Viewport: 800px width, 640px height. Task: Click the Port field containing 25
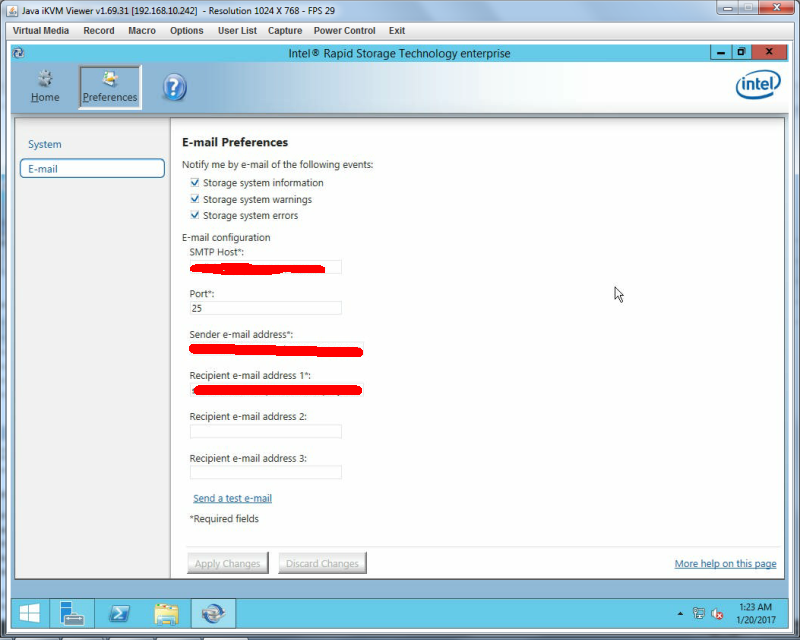tap(266, 308)
